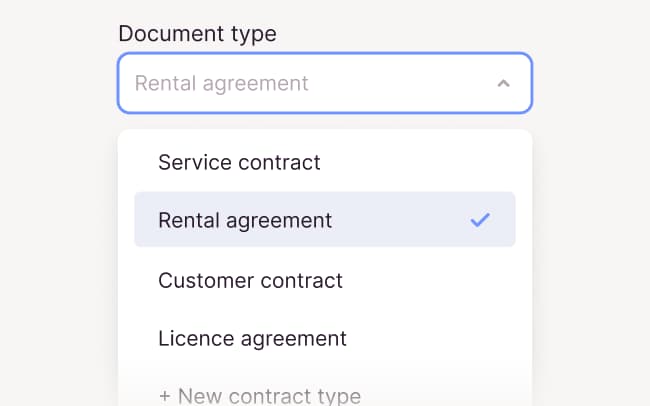The height and width of the screenshot is (406, 650).
Task: Click the blue checkmark beside Rental agreement
Action: (480, 220)
